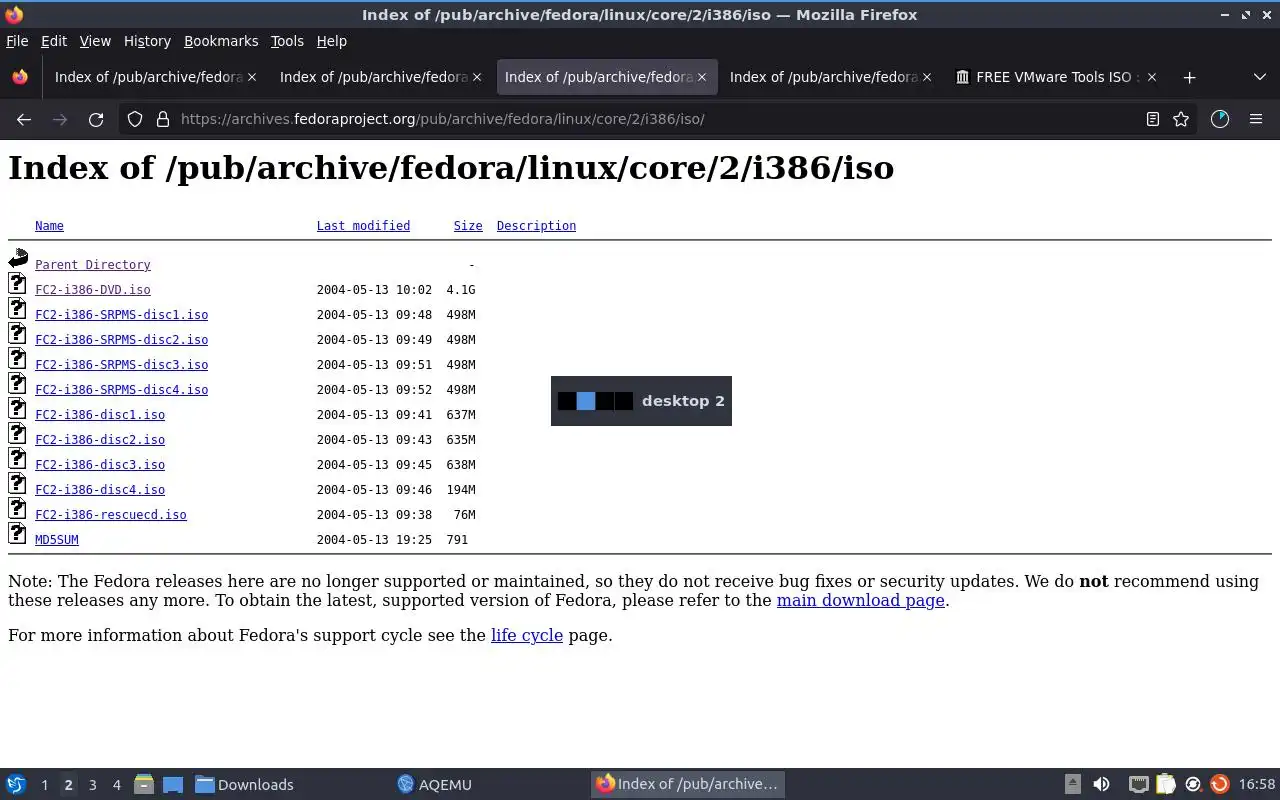Click the show desktop icon in taskbar
This screenshot has width=1280, height=800.
click(172, 784)
